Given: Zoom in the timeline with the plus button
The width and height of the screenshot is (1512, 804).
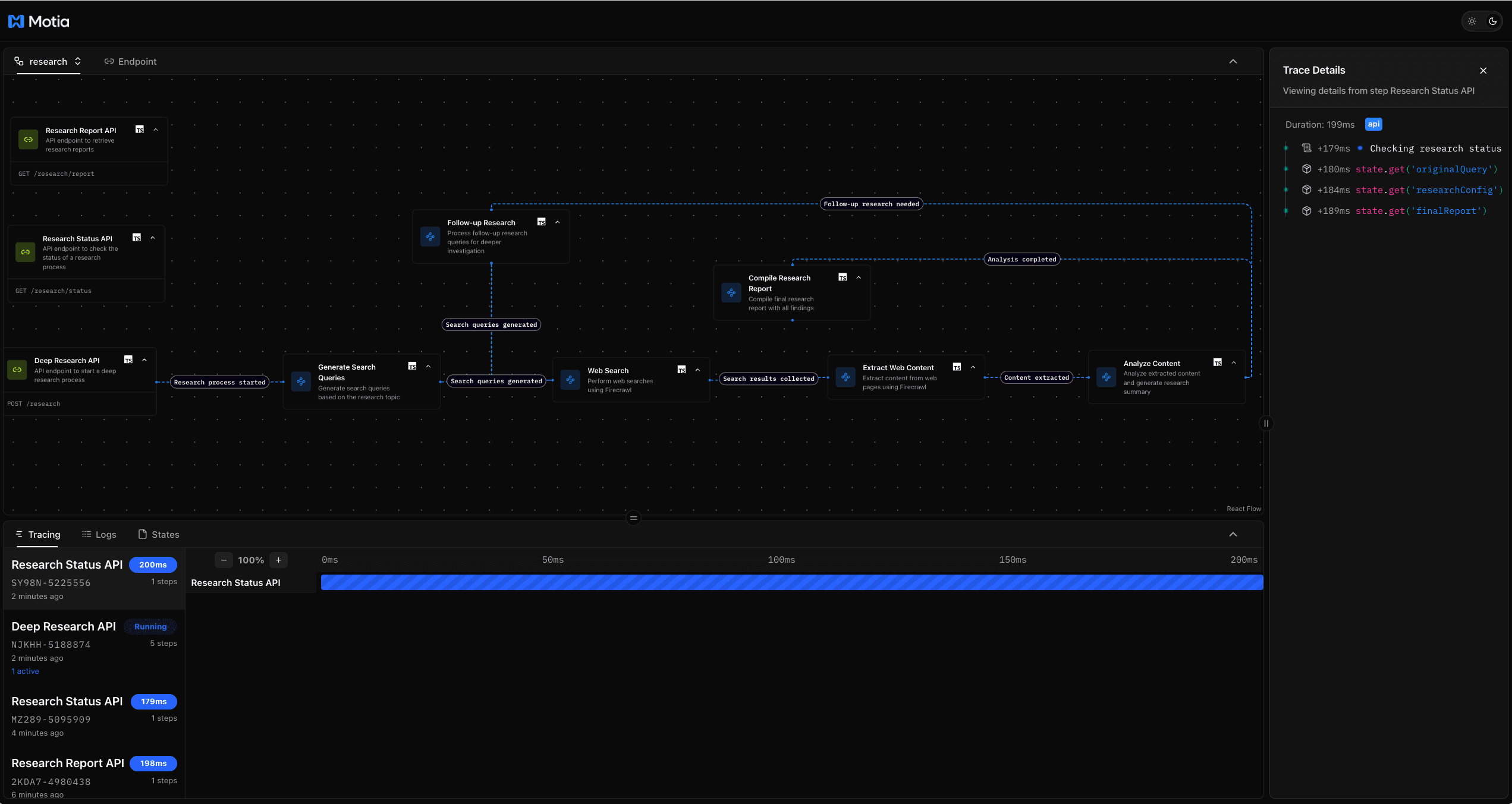Looking at the screenshot, I should pos(278,560).
